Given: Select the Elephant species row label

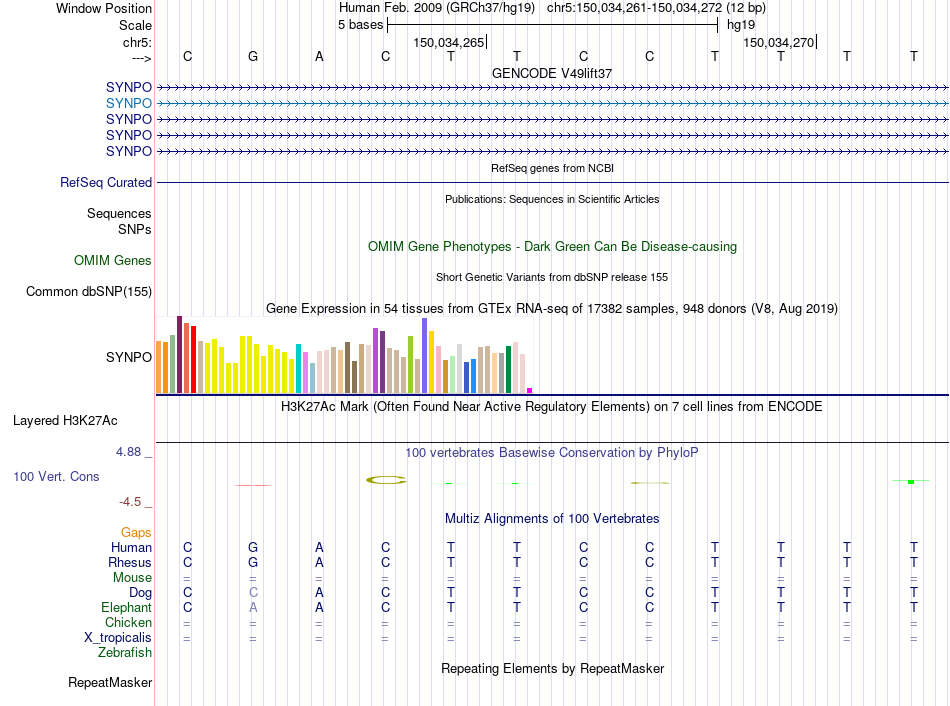Looking at the screenshot, I should click(x=126, y=607).
